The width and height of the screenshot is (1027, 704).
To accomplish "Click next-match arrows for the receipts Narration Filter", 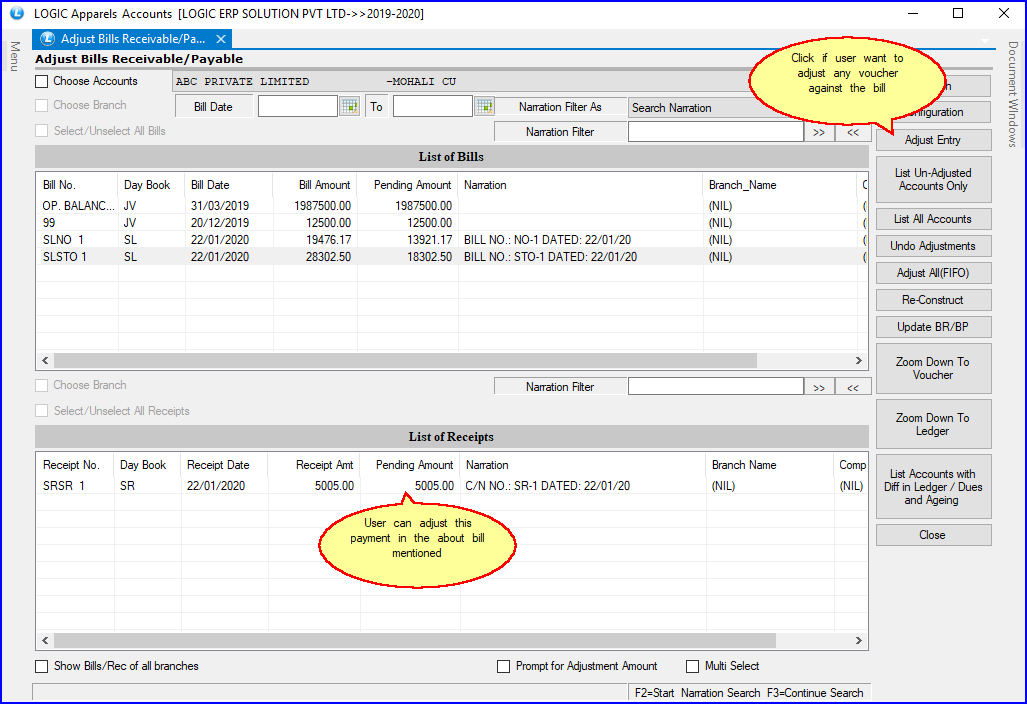I will pyautogui.click(x=819, y=387).
